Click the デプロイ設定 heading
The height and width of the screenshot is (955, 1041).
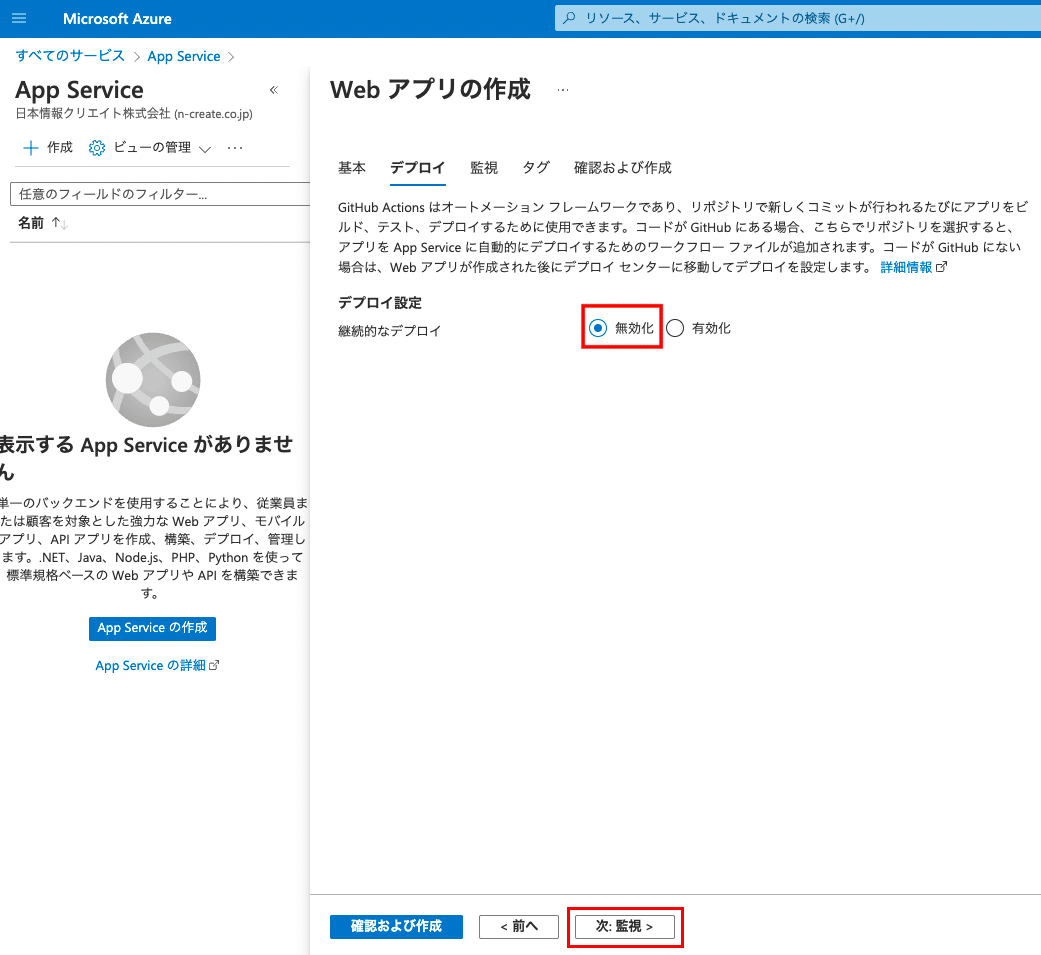(x=380, y=303)
